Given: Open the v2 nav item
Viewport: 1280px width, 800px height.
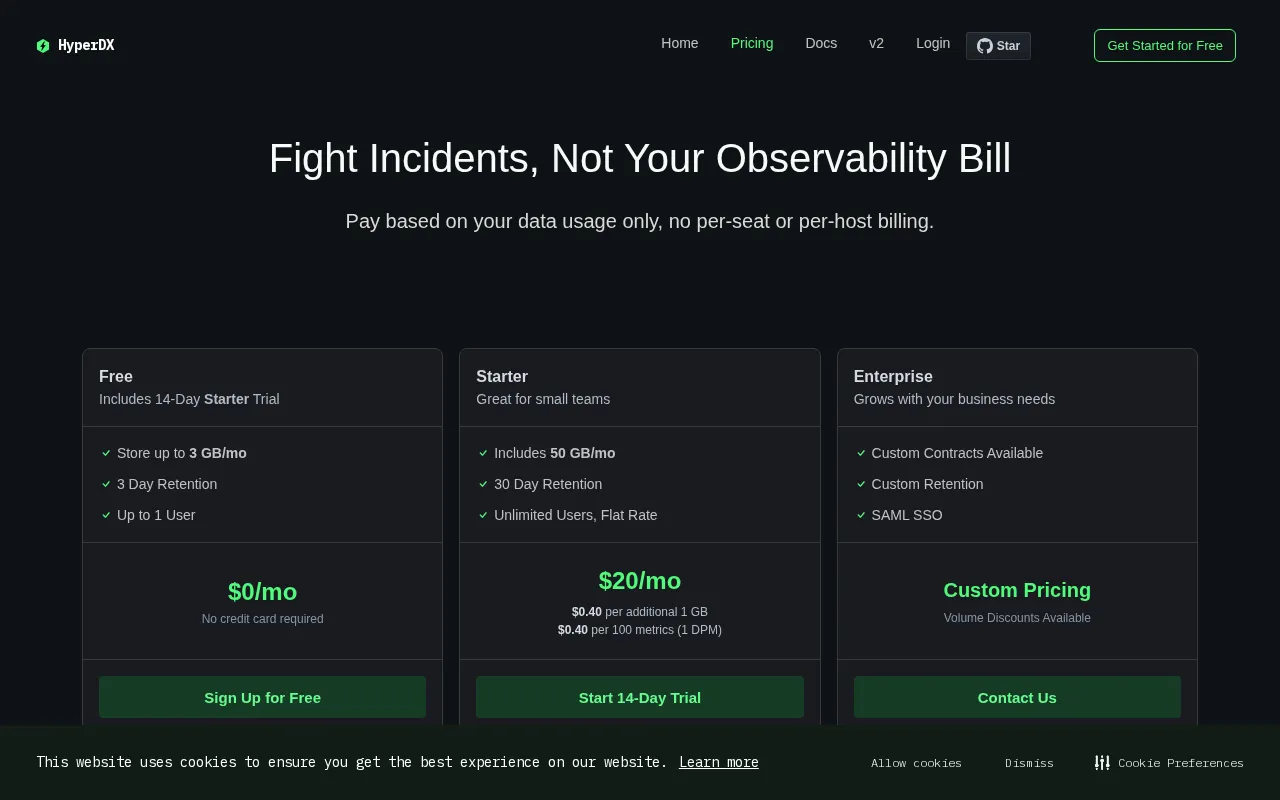Looking at the screenshot, I should coord(877,43).
